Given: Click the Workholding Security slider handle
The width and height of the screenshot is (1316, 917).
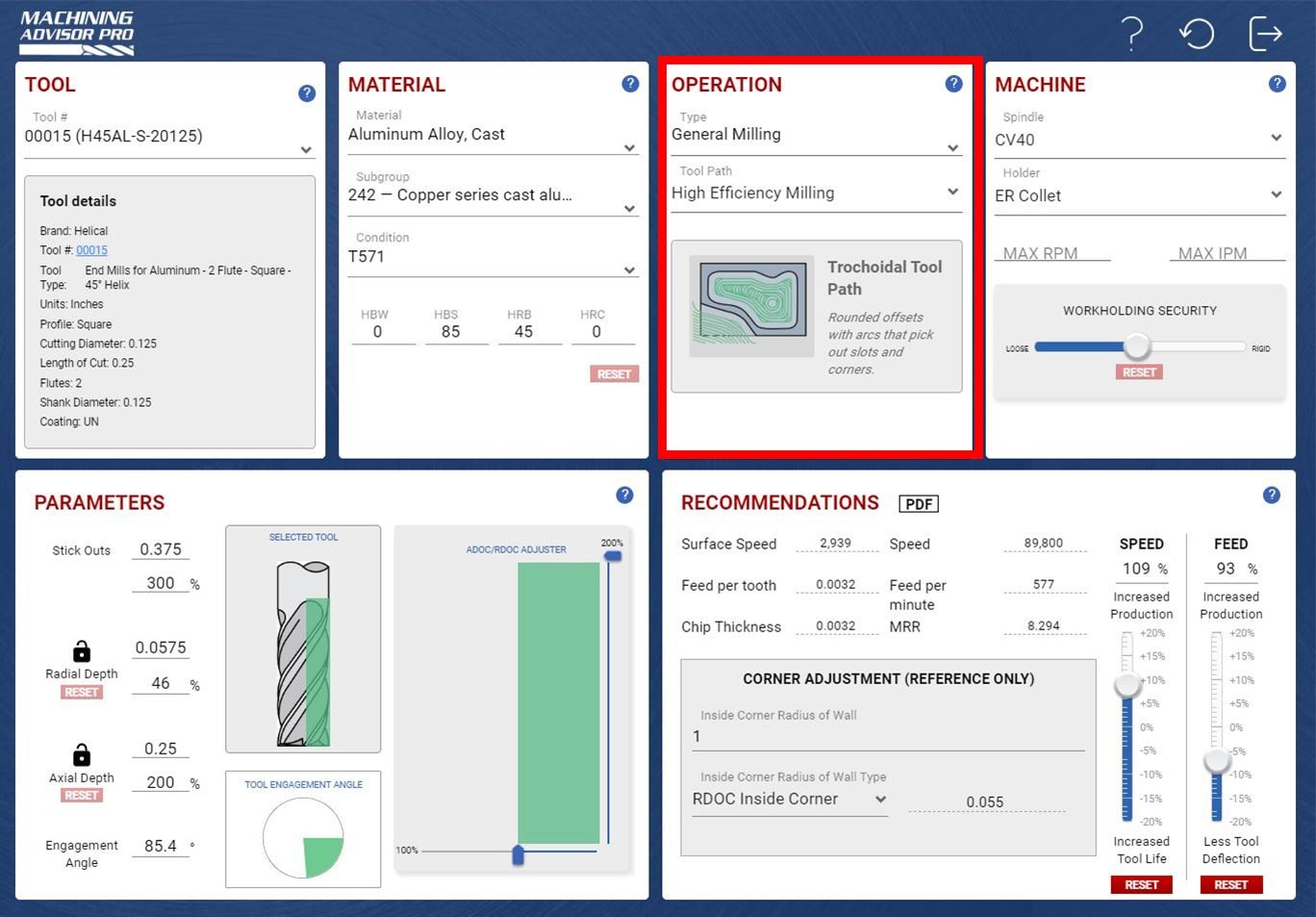Looking at the screenshot, I should click(x=1137, y=346).
